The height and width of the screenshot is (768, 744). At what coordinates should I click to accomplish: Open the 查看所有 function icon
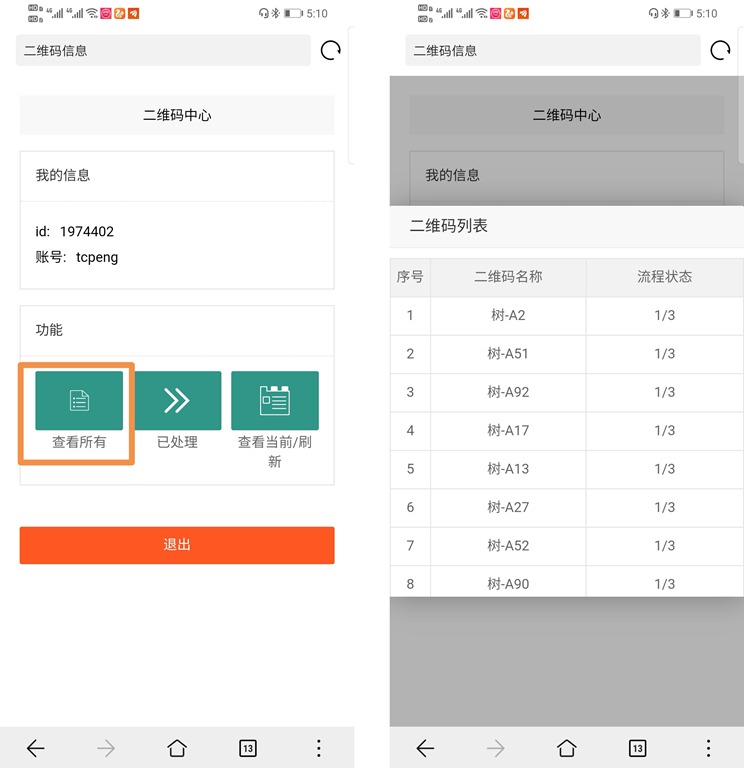pyautogui.click(x=79, y=401)
